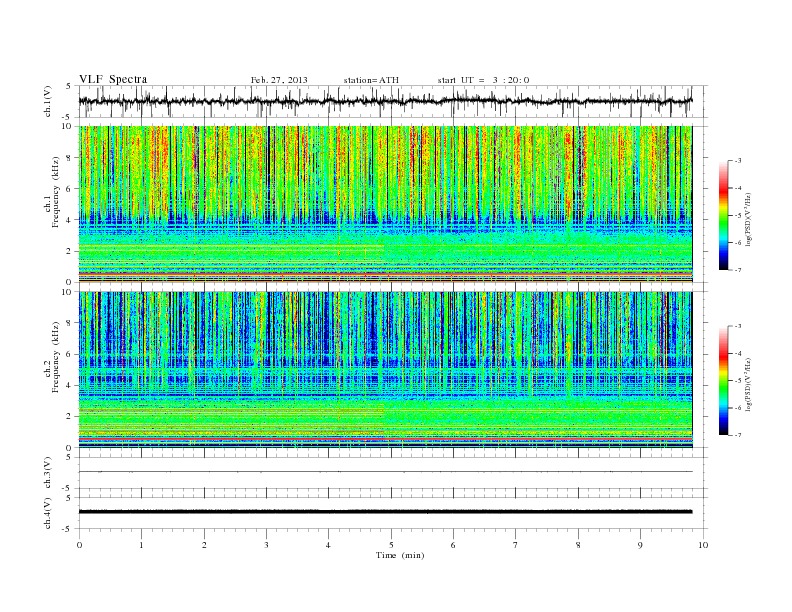Click the "-7" label on ch.2 color bar
Viewport: 792px width, 612px height.
[x=738, y=435]
